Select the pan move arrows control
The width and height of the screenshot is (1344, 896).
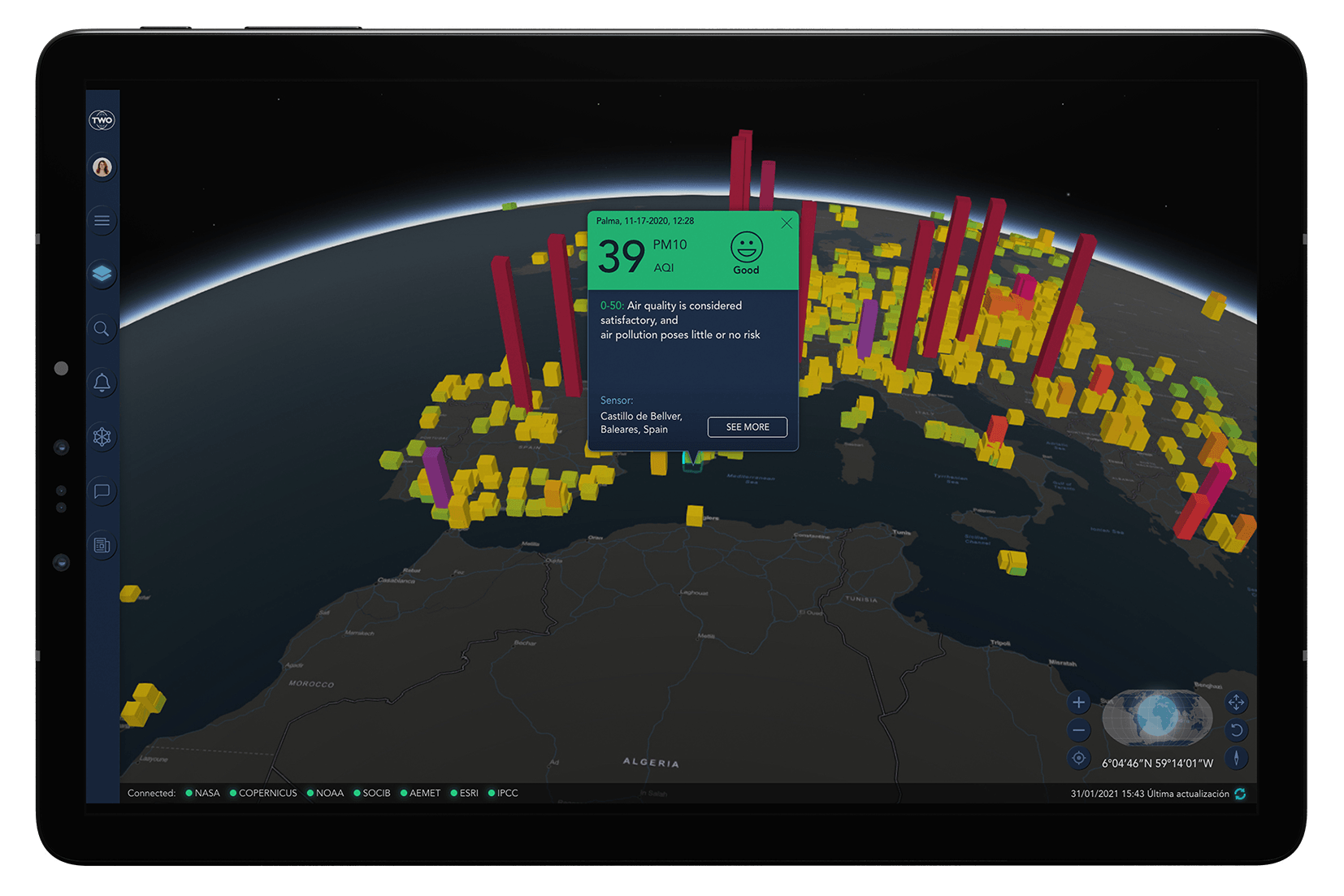point(1236,703)
